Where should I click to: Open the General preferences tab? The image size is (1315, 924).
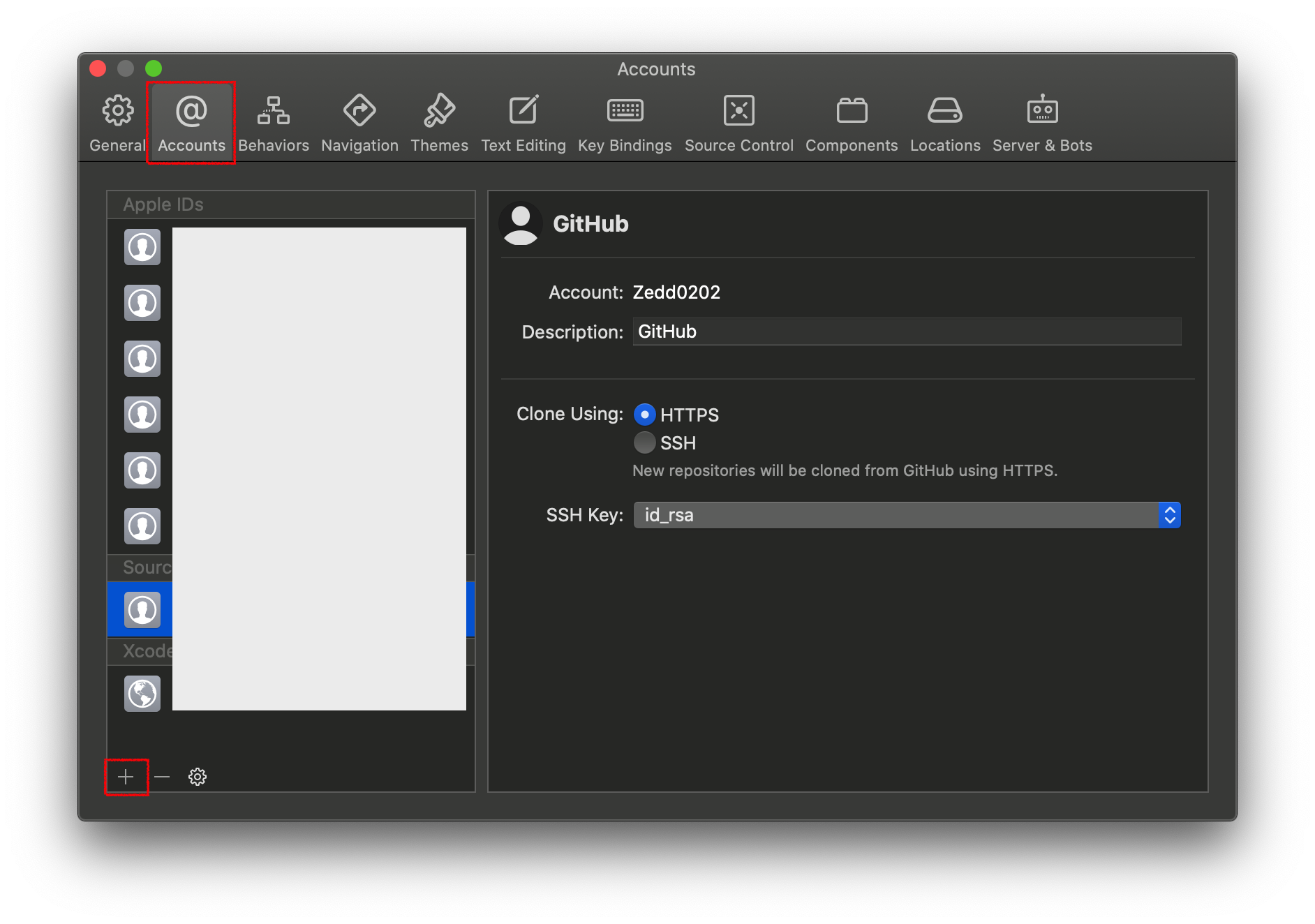117,124
